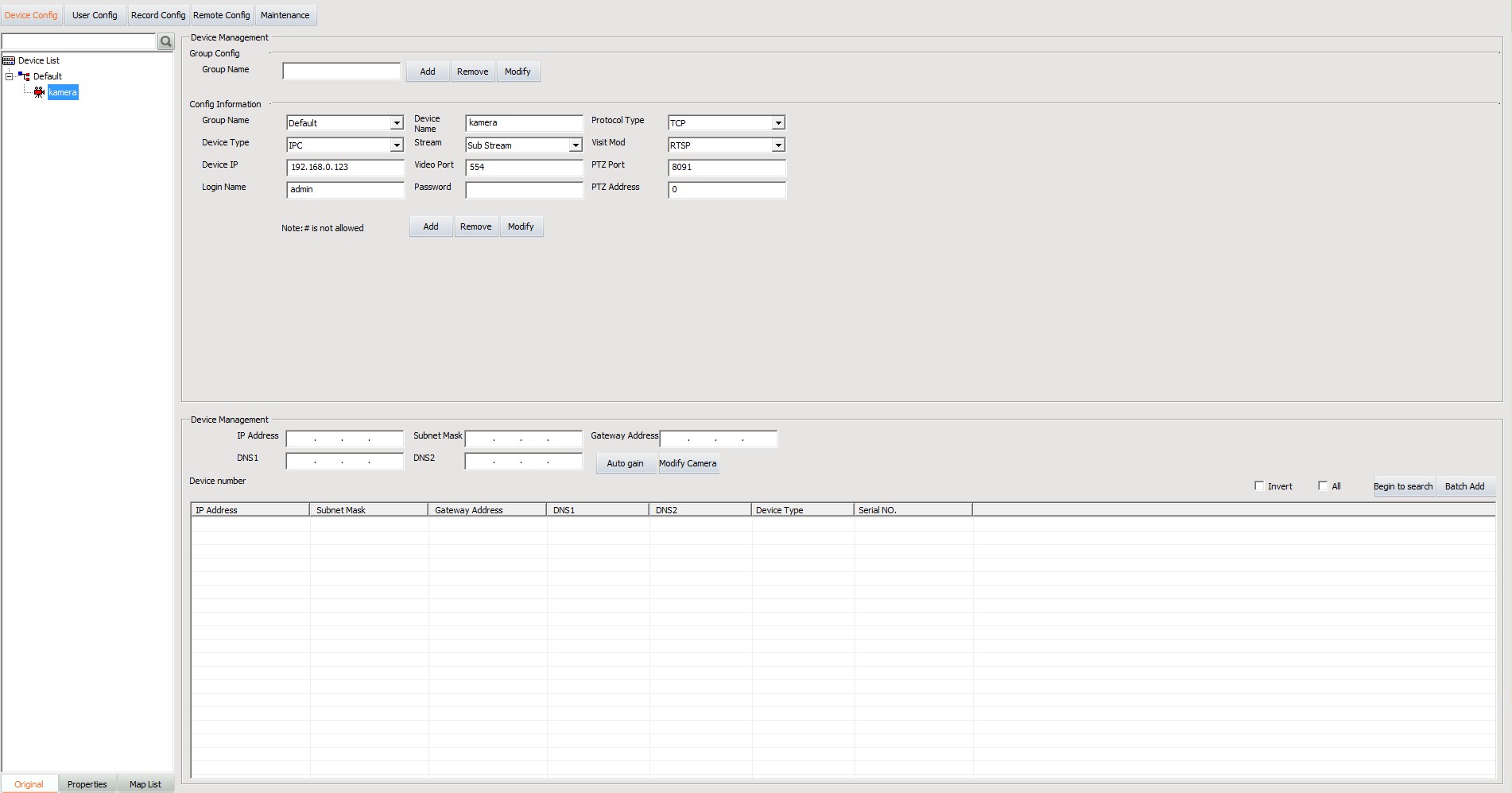Click Modify button in Group Config

coord(518,72)
